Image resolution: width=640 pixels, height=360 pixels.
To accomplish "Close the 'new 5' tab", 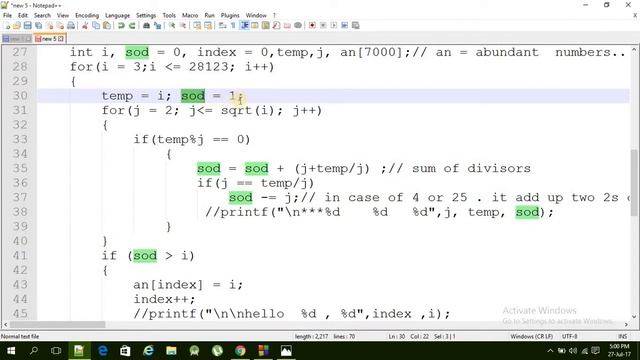I will [x=61, y=39].
